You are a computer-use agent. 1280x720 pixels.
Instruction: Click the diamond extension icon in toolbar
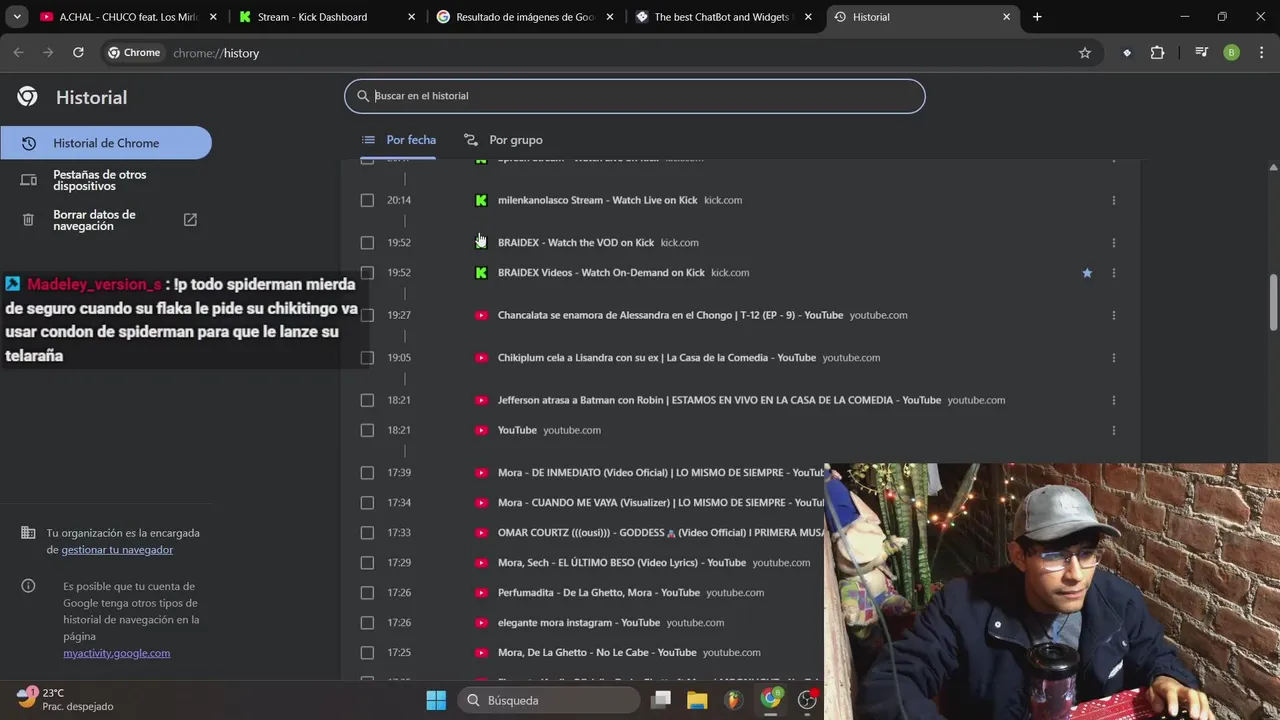click(1127, 53)
